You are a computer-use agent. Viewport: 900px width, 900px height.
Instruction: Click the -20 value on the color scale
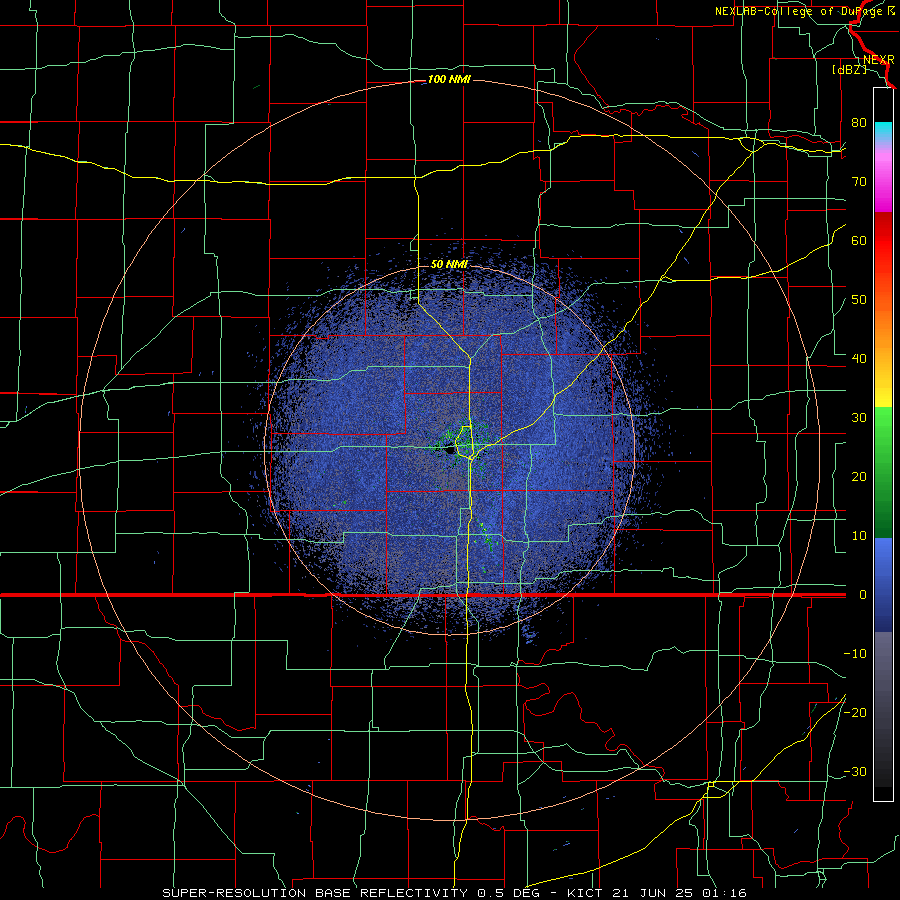click(855, 712)
